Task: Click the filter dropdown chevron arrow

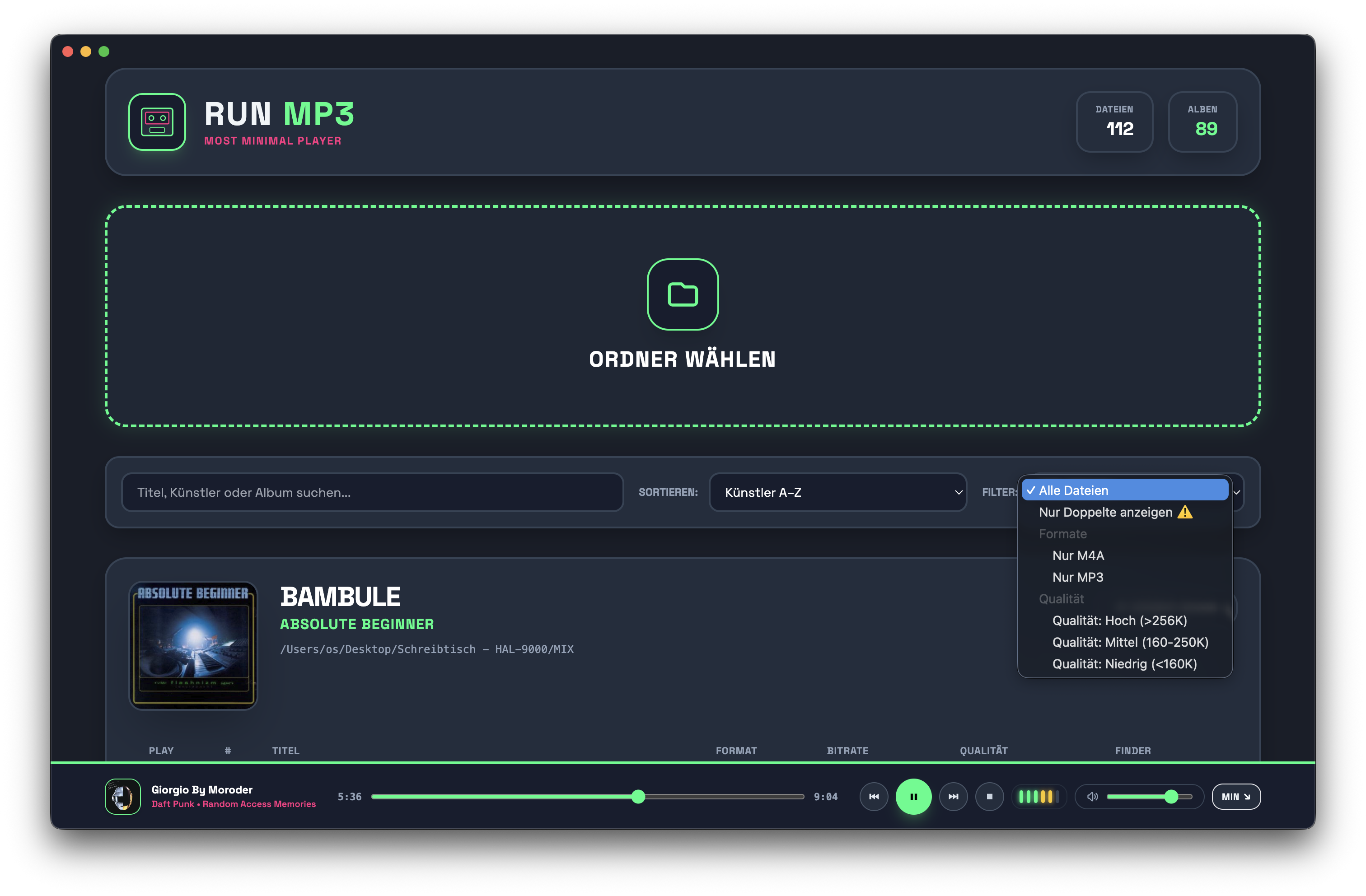Action: (x=1236, y=493)
